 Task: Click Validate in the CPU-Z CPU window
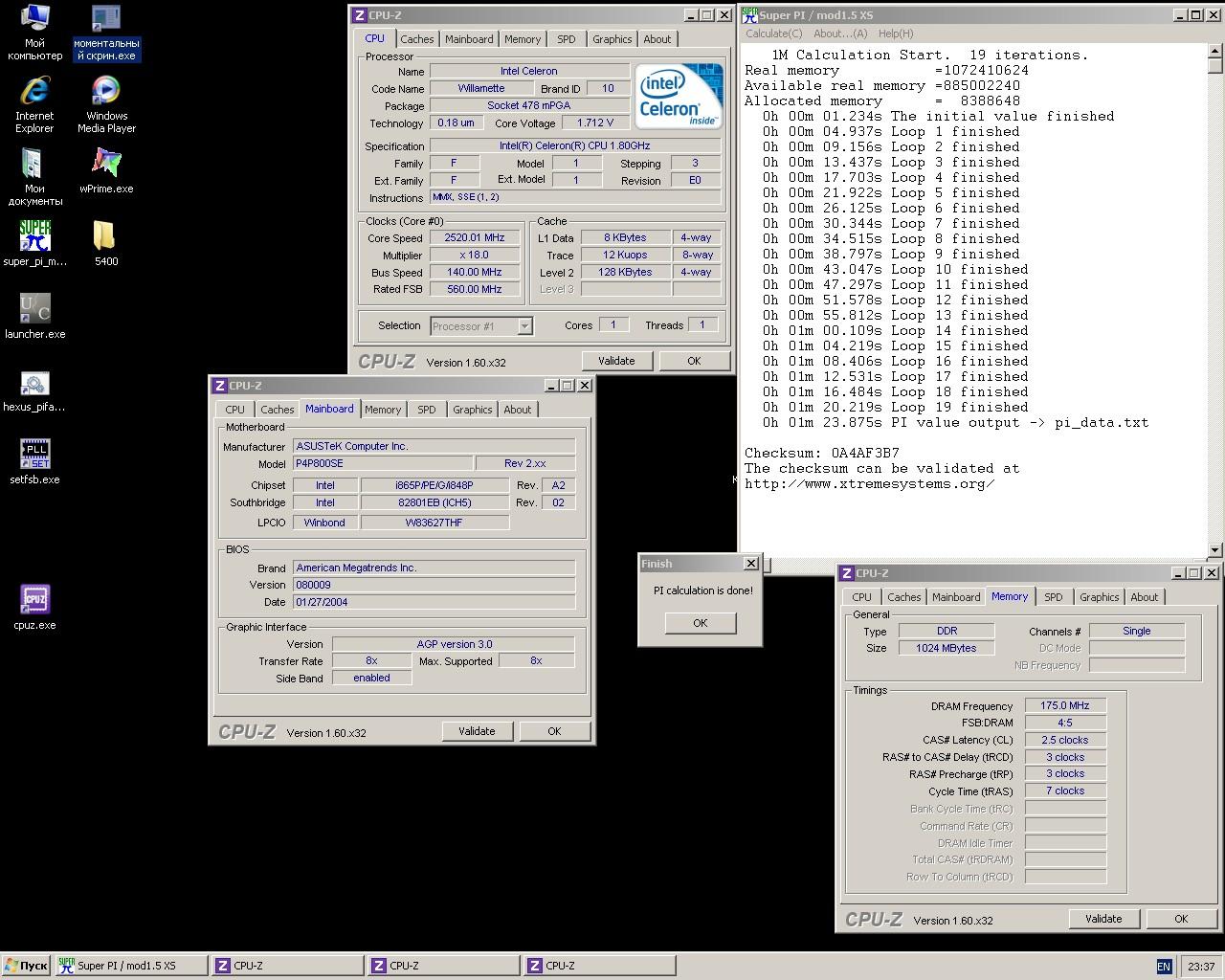(x=616, y=361)
